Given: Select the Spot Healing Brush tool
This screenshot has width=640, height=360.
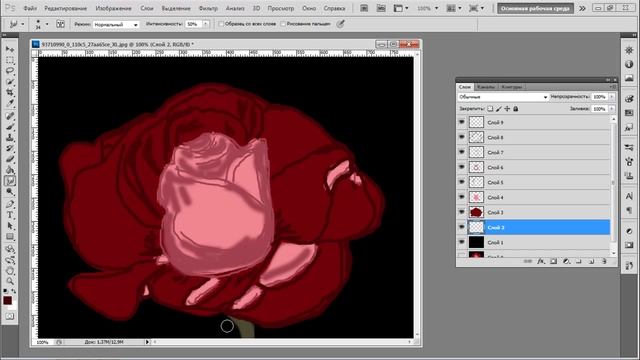Looking at the screenshot, I should [10, 116].
